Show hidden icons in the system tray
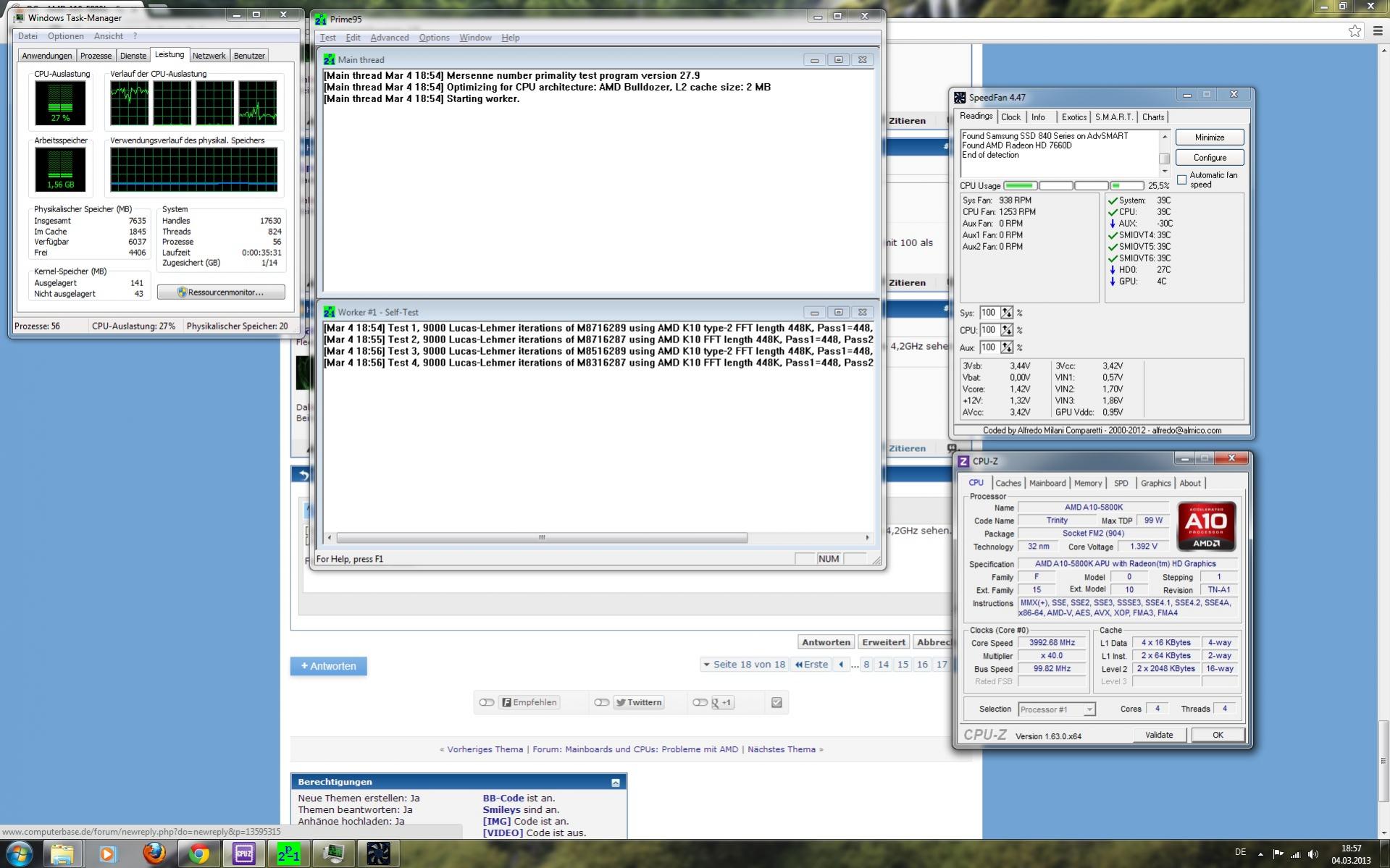The height and width of the screenshot is (868, 1390). [x=1260, y=854]
